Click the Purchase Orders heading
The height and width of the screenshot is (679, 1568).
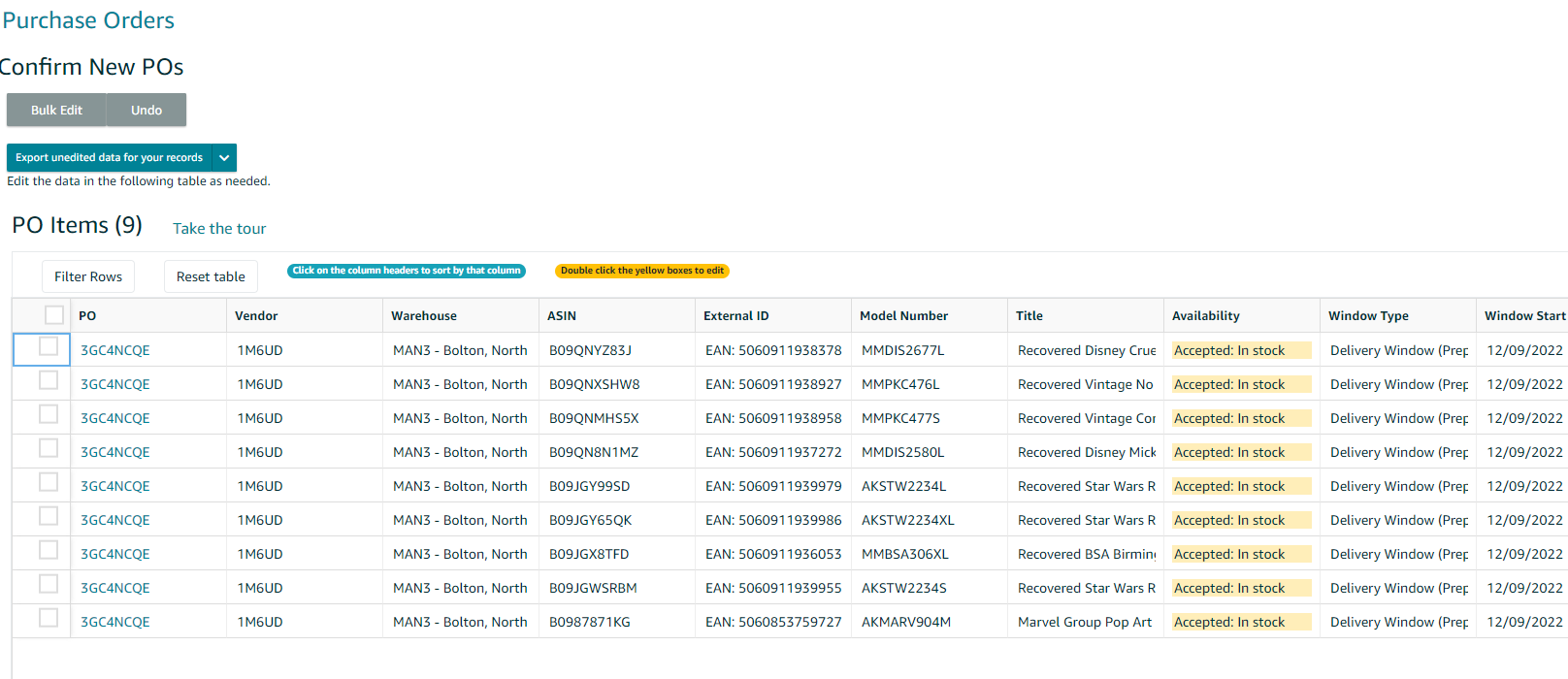point(88,20)
